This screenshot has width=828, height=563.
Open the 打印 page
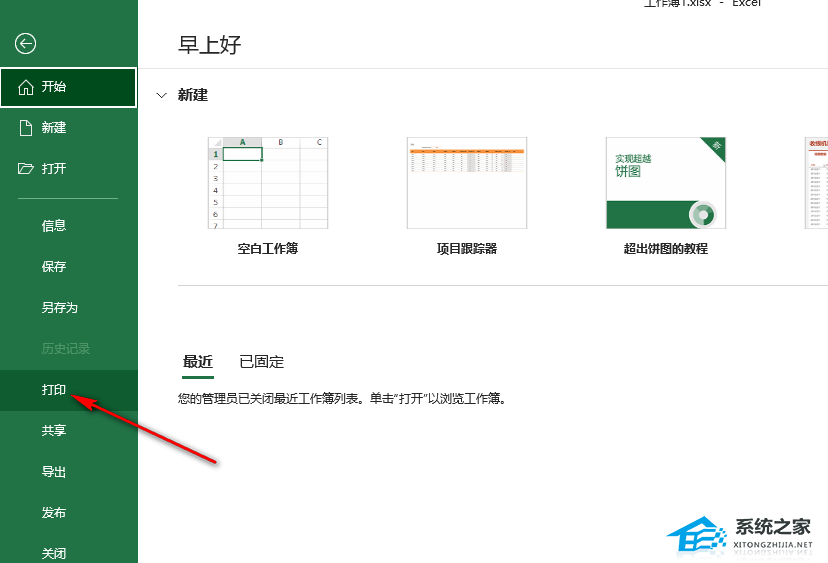coord(69,390)
